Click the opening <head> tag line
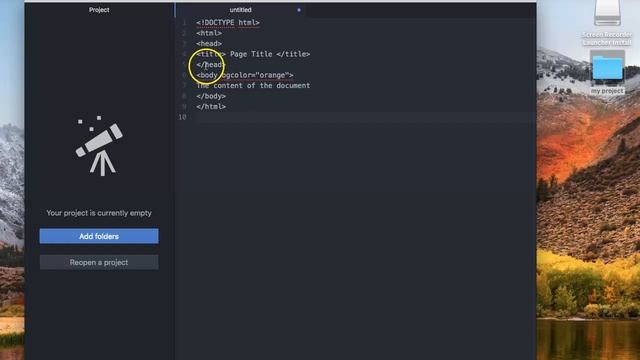This screenshot has height=360, width=640. click(x=209, y=44)
